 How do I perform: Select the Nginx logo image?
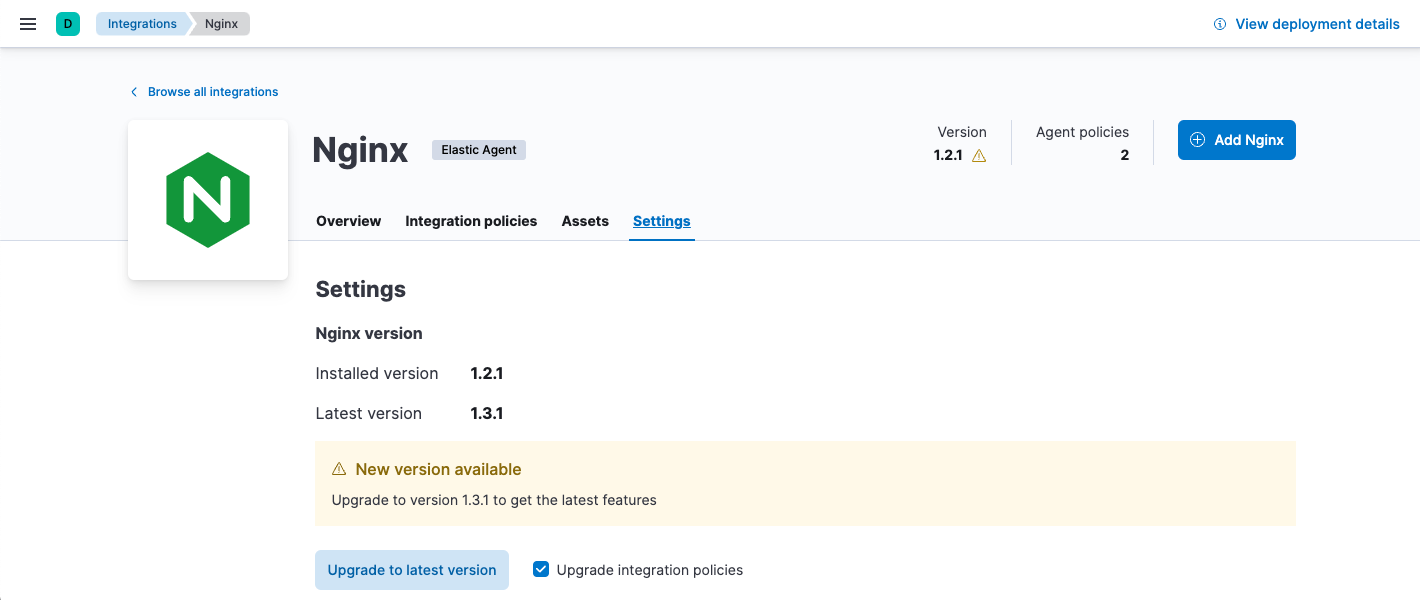[x=207, y=199]
